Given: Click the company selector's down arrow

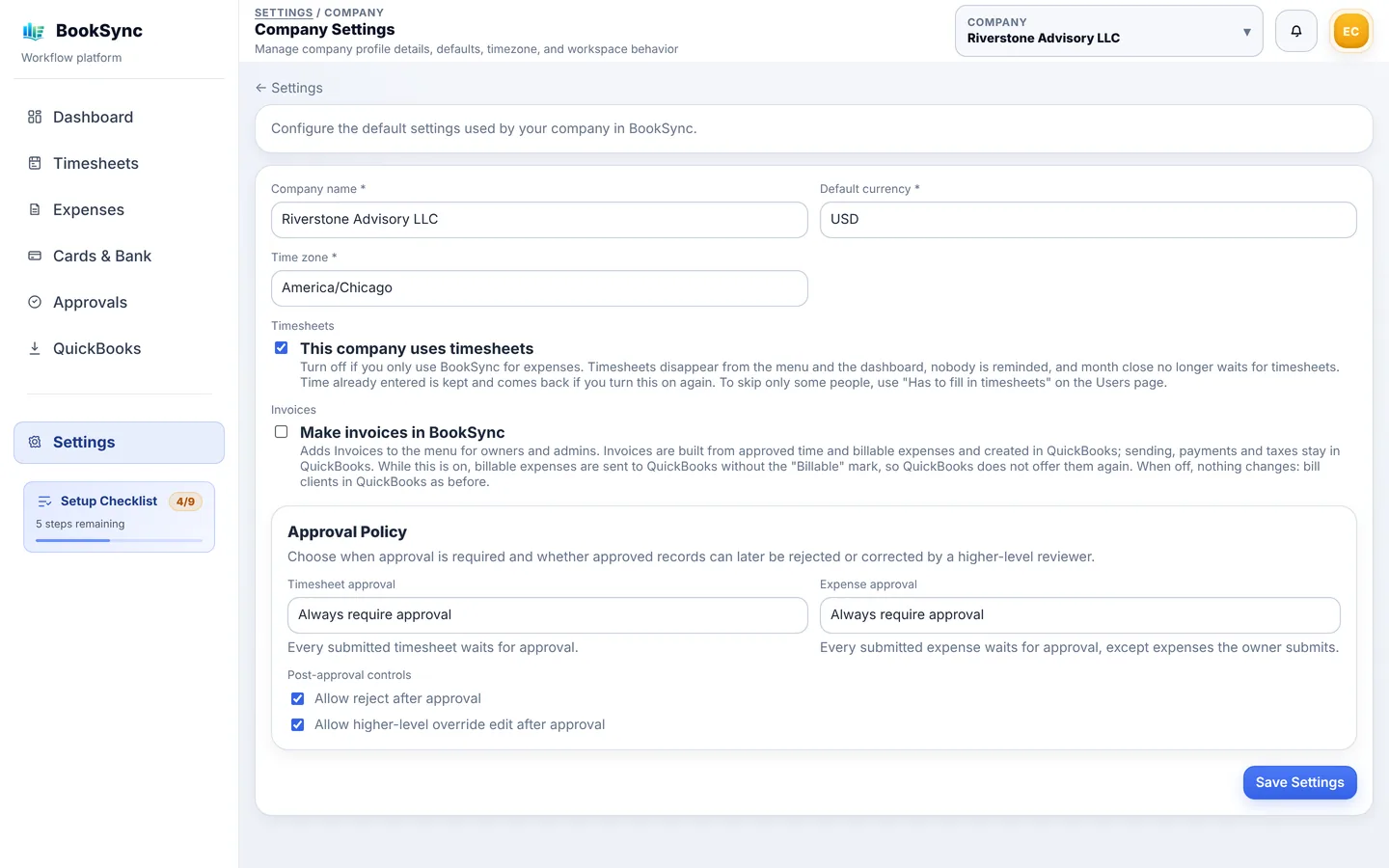Looking at the screenshot, I should point(1246,32).
